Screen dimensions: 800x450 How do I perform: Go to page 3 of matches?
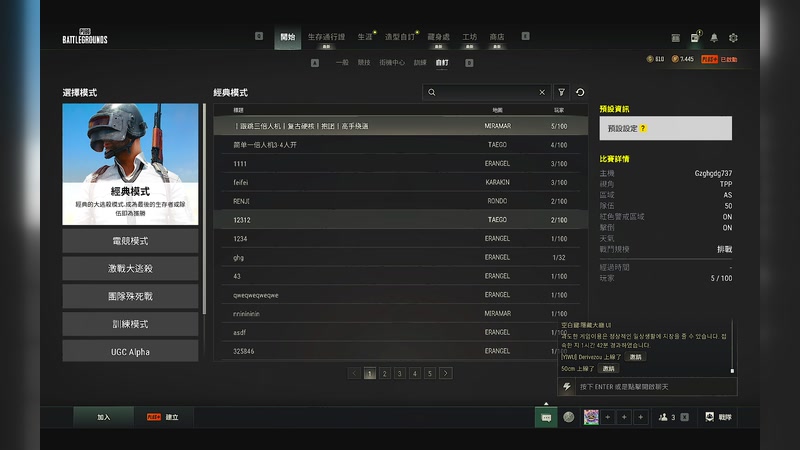point(400,373)
